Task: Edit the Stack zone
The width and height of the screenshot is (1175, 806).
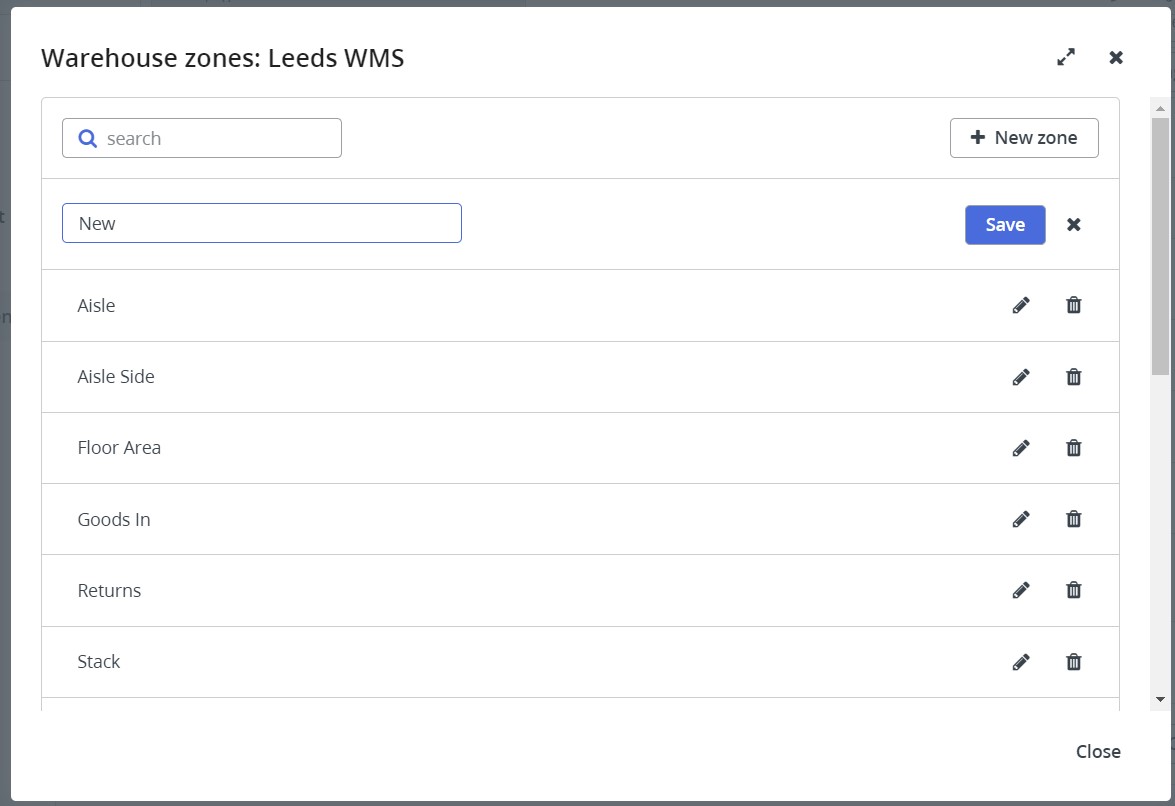Action: click(1021, 662)
